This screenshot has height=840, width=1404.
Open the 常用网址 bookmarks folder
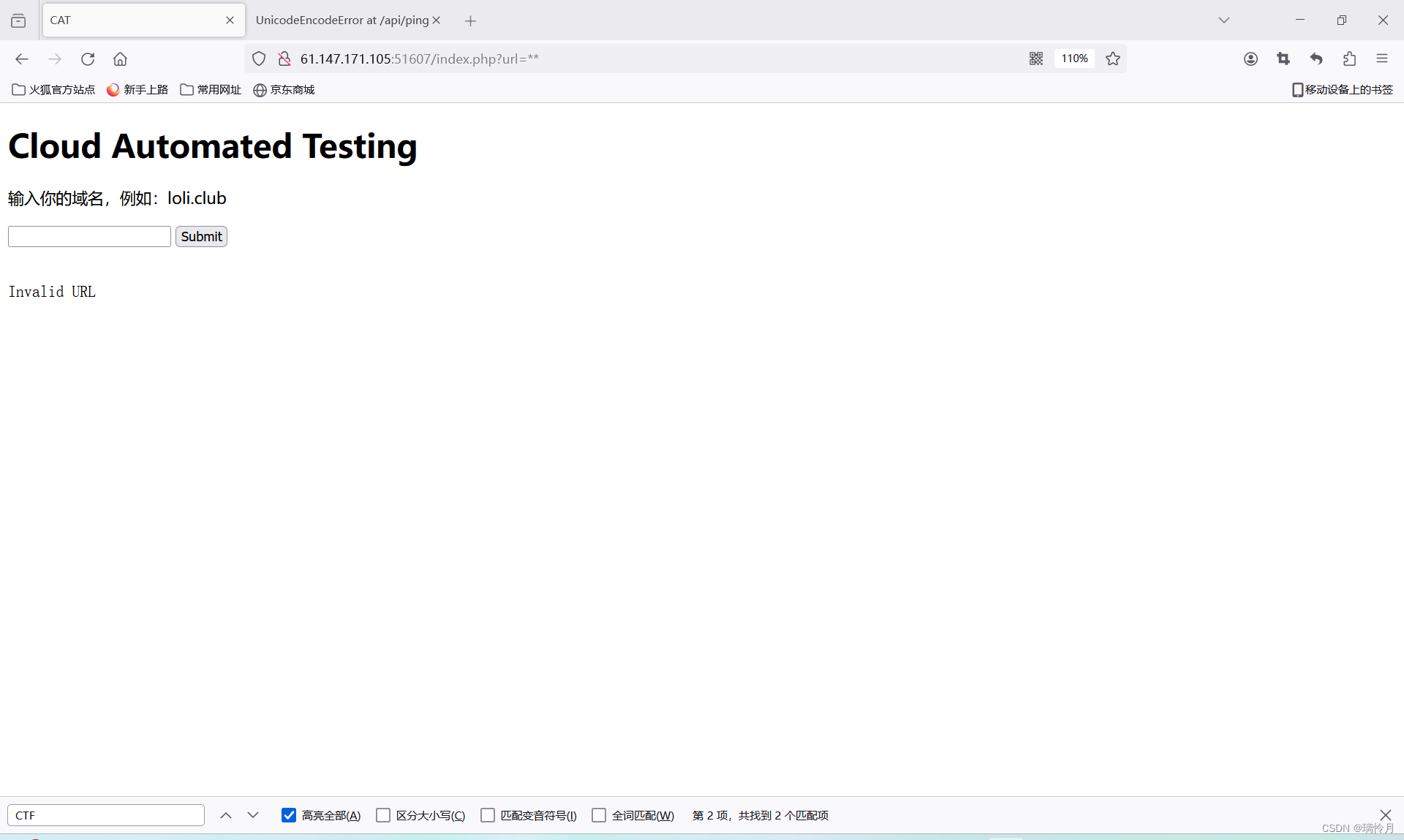[211, 89]
